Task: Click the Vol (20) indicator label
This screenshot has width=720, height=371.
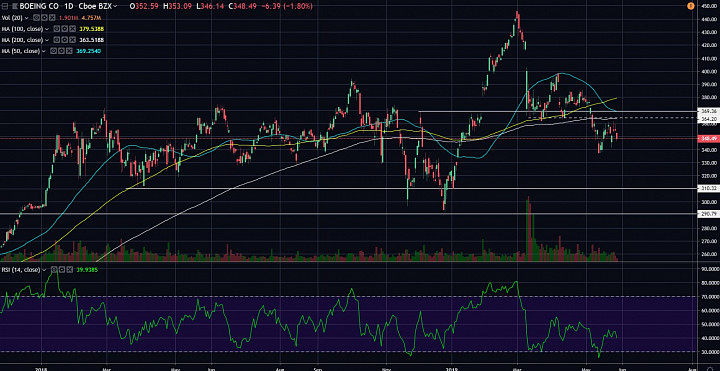Action: coord(12,18)
